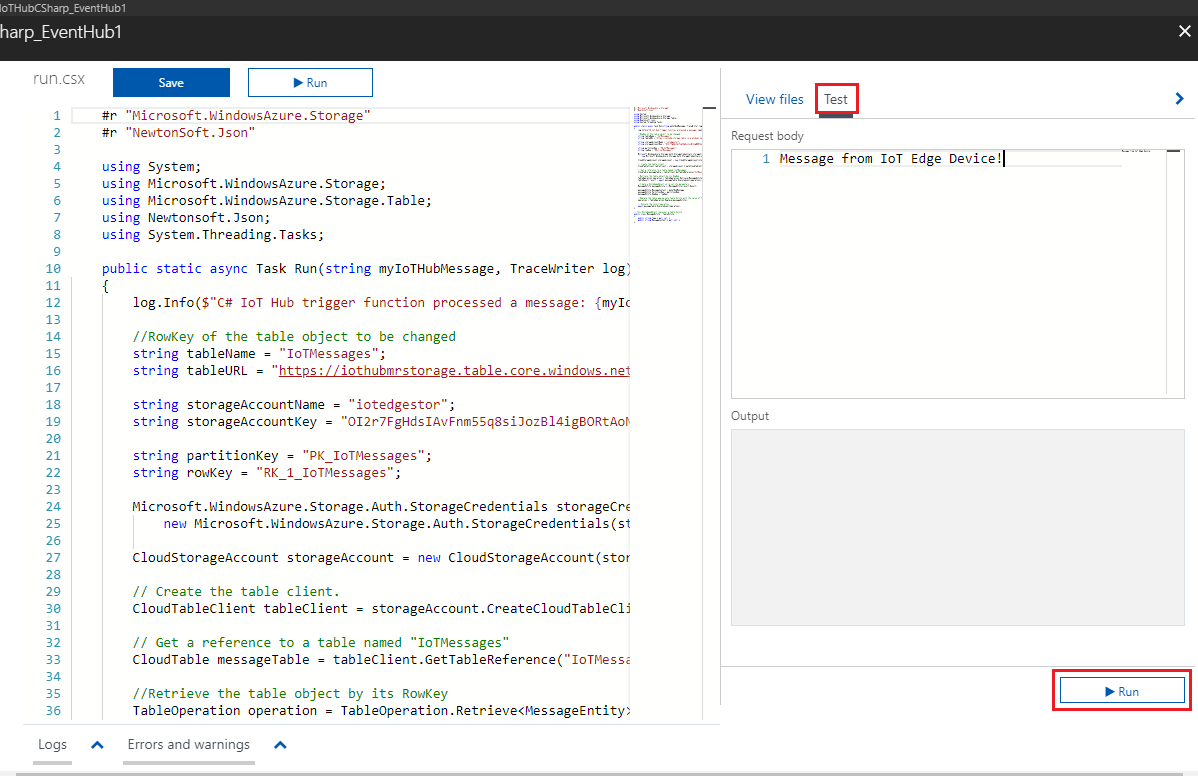This screenshot has width=1198, height=776.
Task: Click line number 10 in gutter
Action: pos(53,269)
